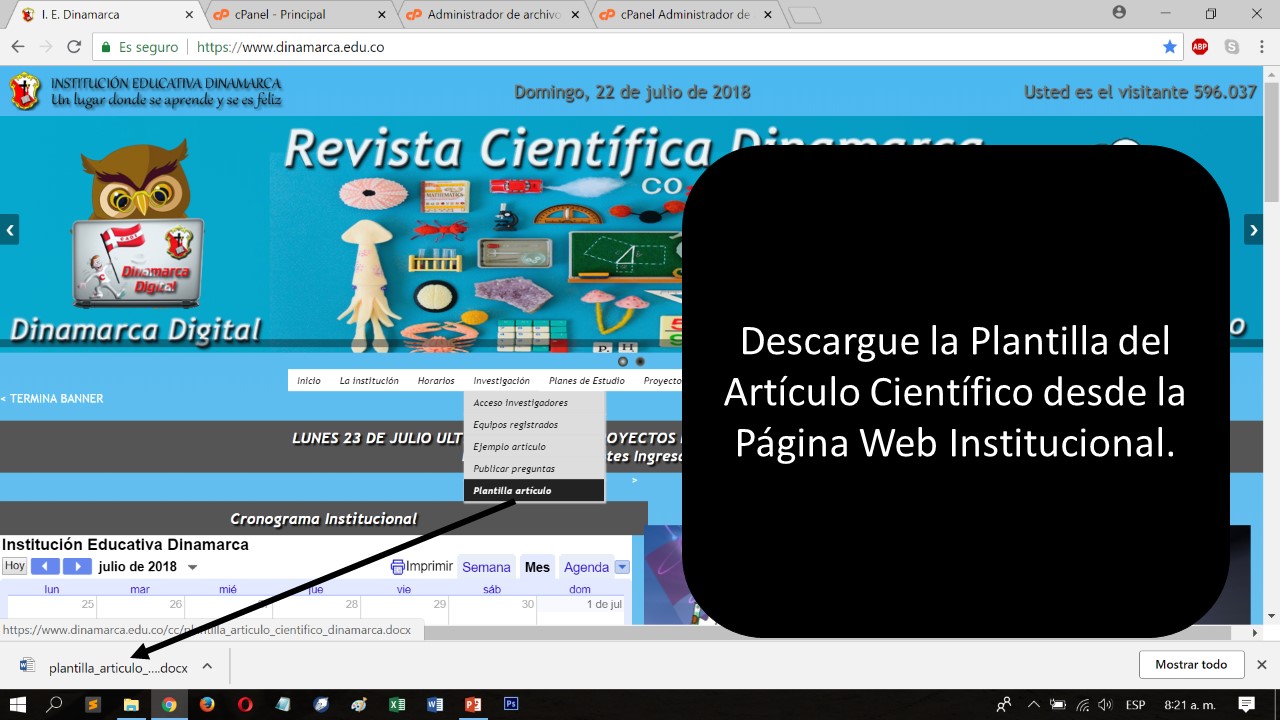Select Acceso investigadores from the submenu

click(535, 403)
